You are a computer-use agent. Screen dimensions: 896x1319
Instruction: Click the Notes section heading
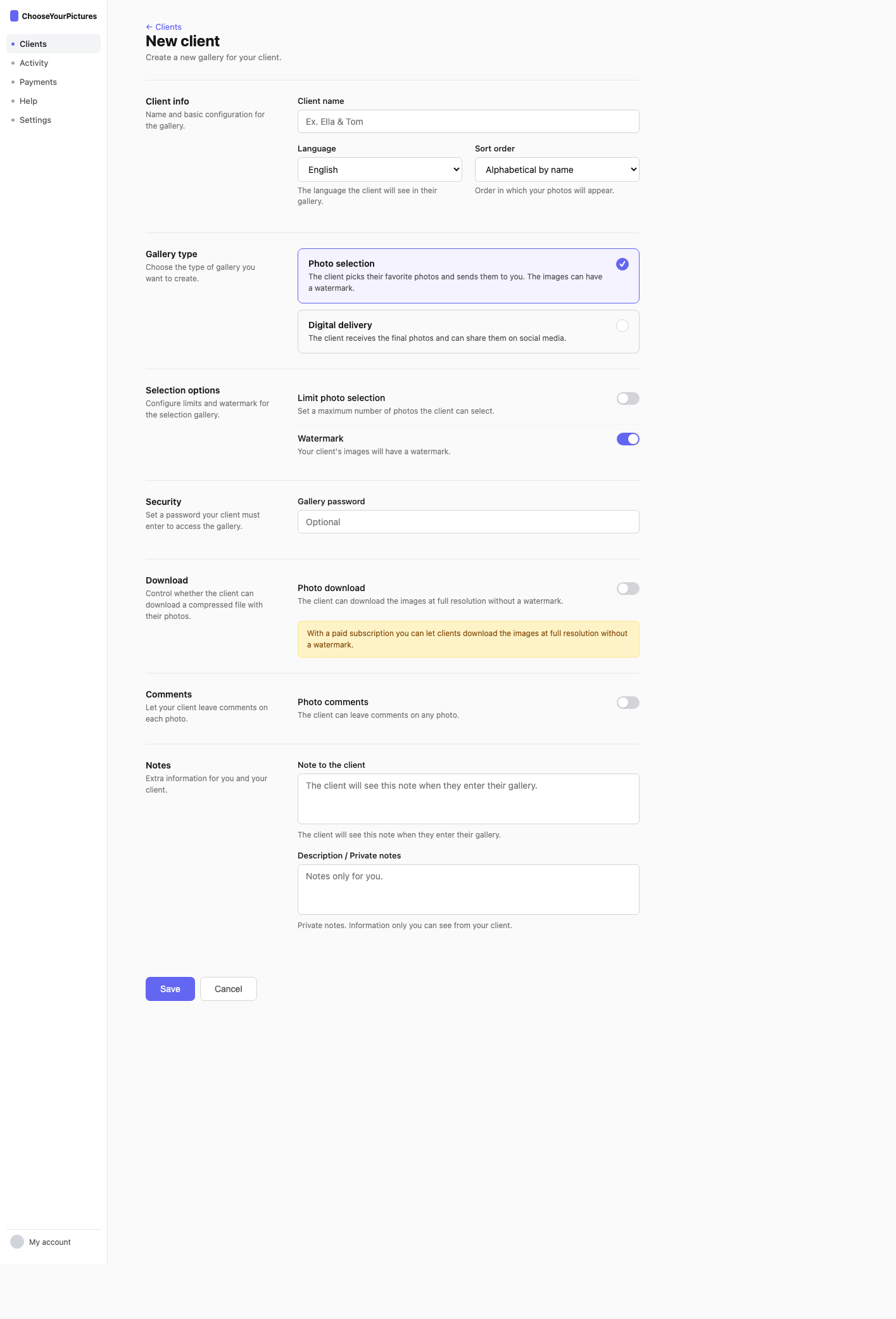pos(158,765)
